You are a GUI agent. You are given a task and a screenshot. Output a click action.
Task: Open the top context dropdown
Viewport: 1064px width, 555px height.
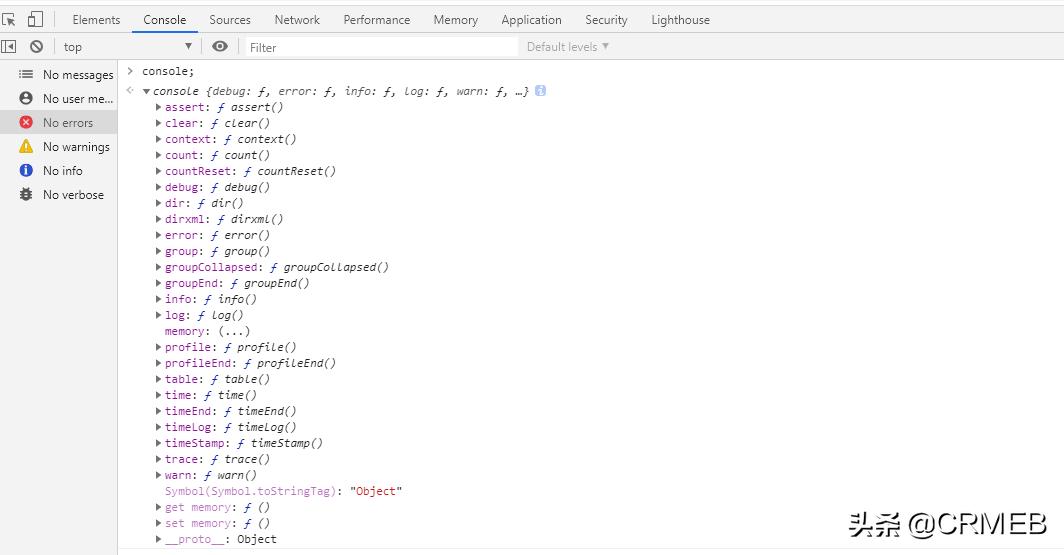[127, 46]
